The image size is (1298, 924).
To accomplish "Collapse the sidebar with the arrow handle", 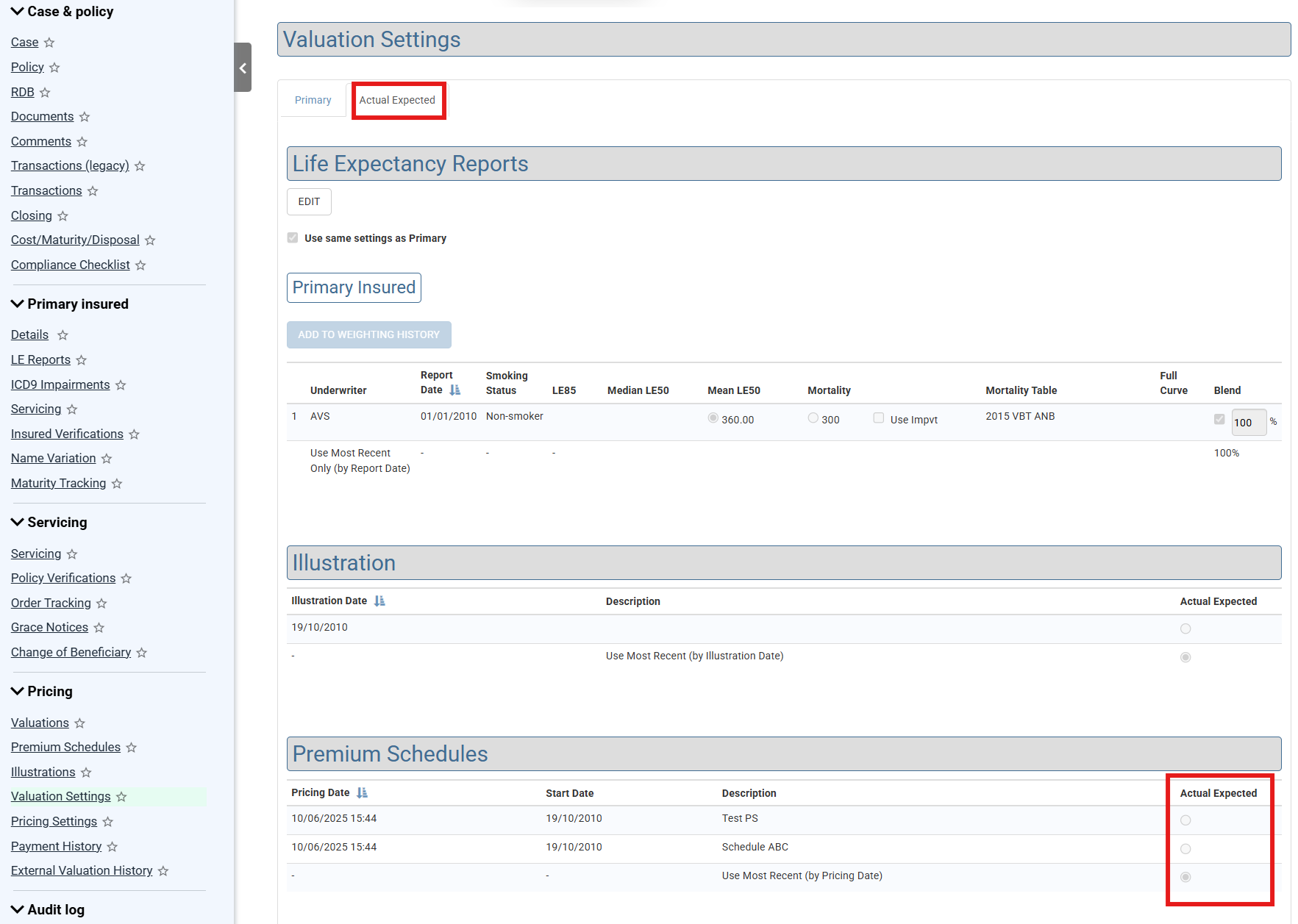I will (x=243, y=68).
